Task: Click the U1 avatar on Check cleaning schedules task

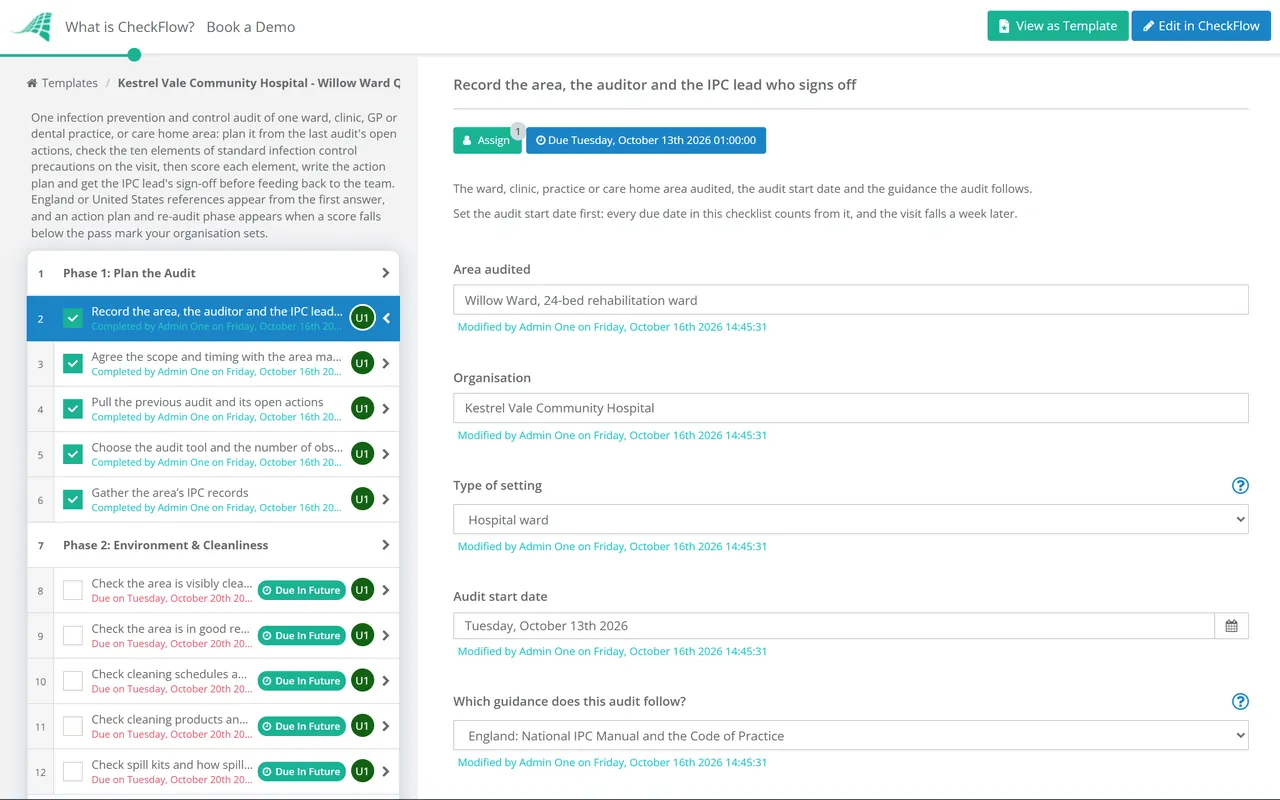Action: [362, 681]
